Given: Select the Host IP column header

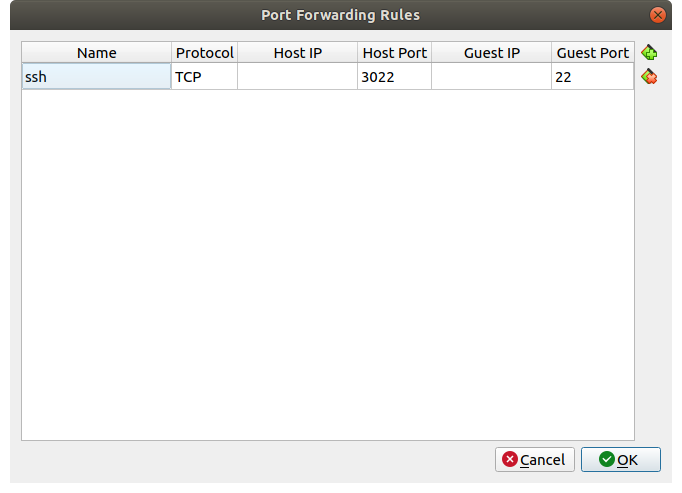Looking at the screenshot, I should point(298,53).
